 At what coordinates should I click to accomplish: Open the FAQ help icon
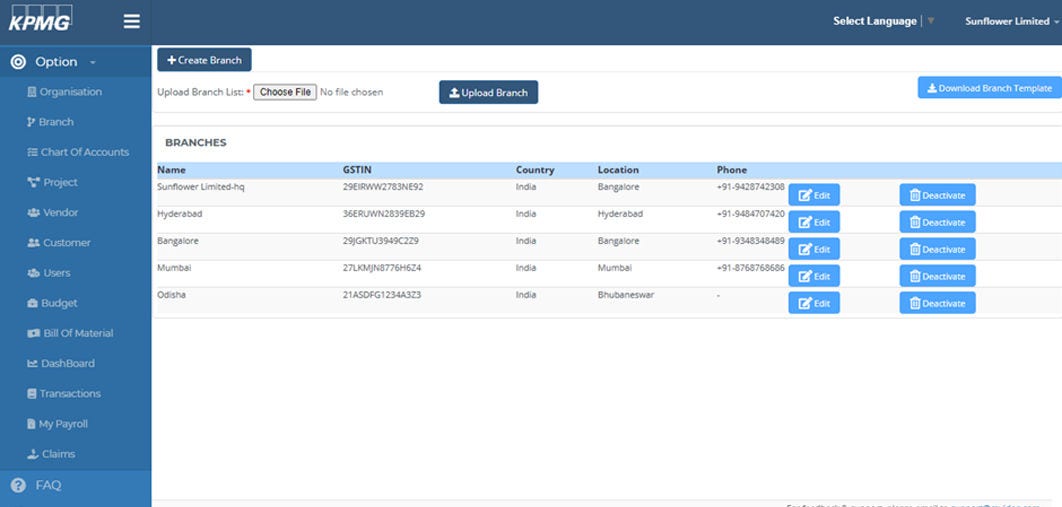(x=18, y=485)
